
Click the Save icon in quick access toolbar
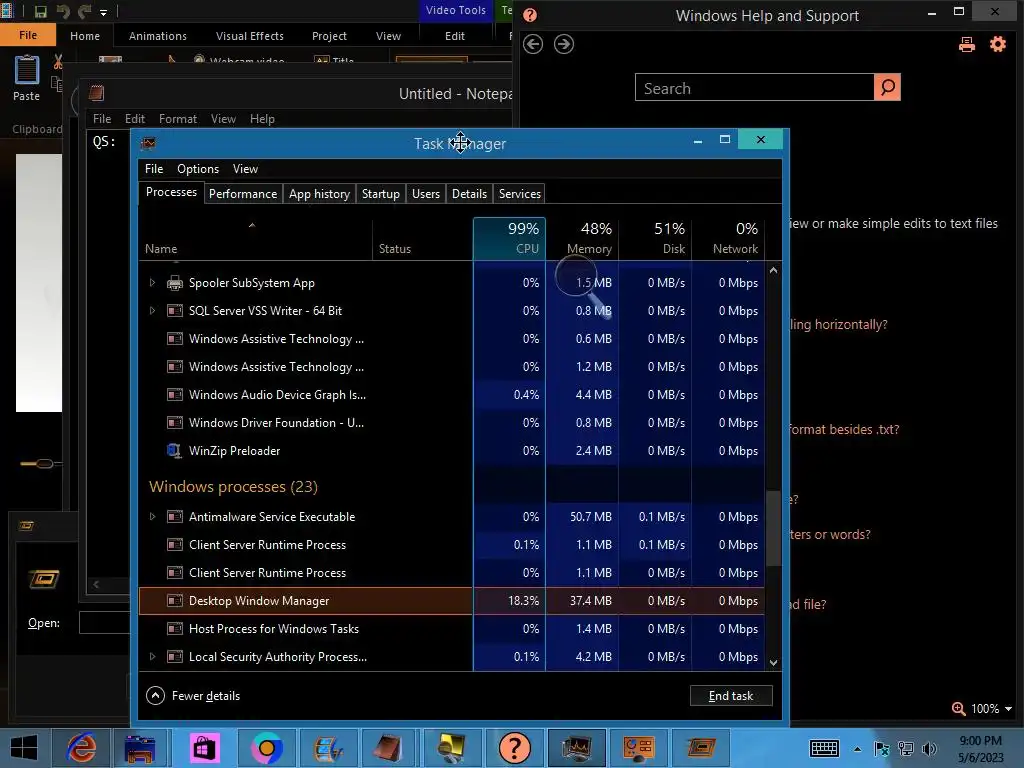(x=40, y=12)
